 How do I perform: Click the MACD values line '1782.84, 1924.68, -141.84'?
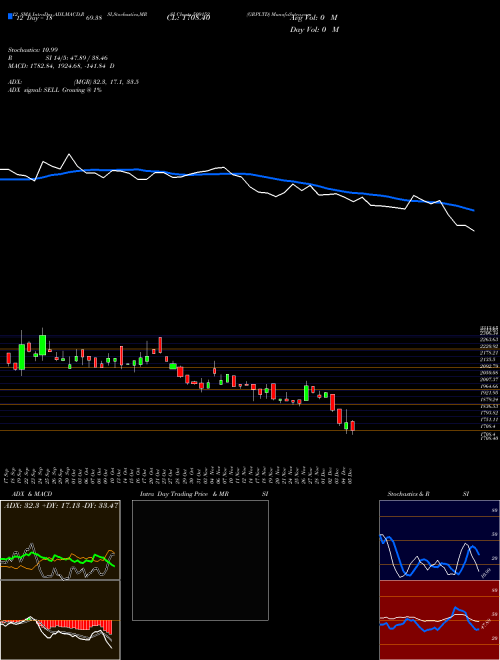pos(66,66)
